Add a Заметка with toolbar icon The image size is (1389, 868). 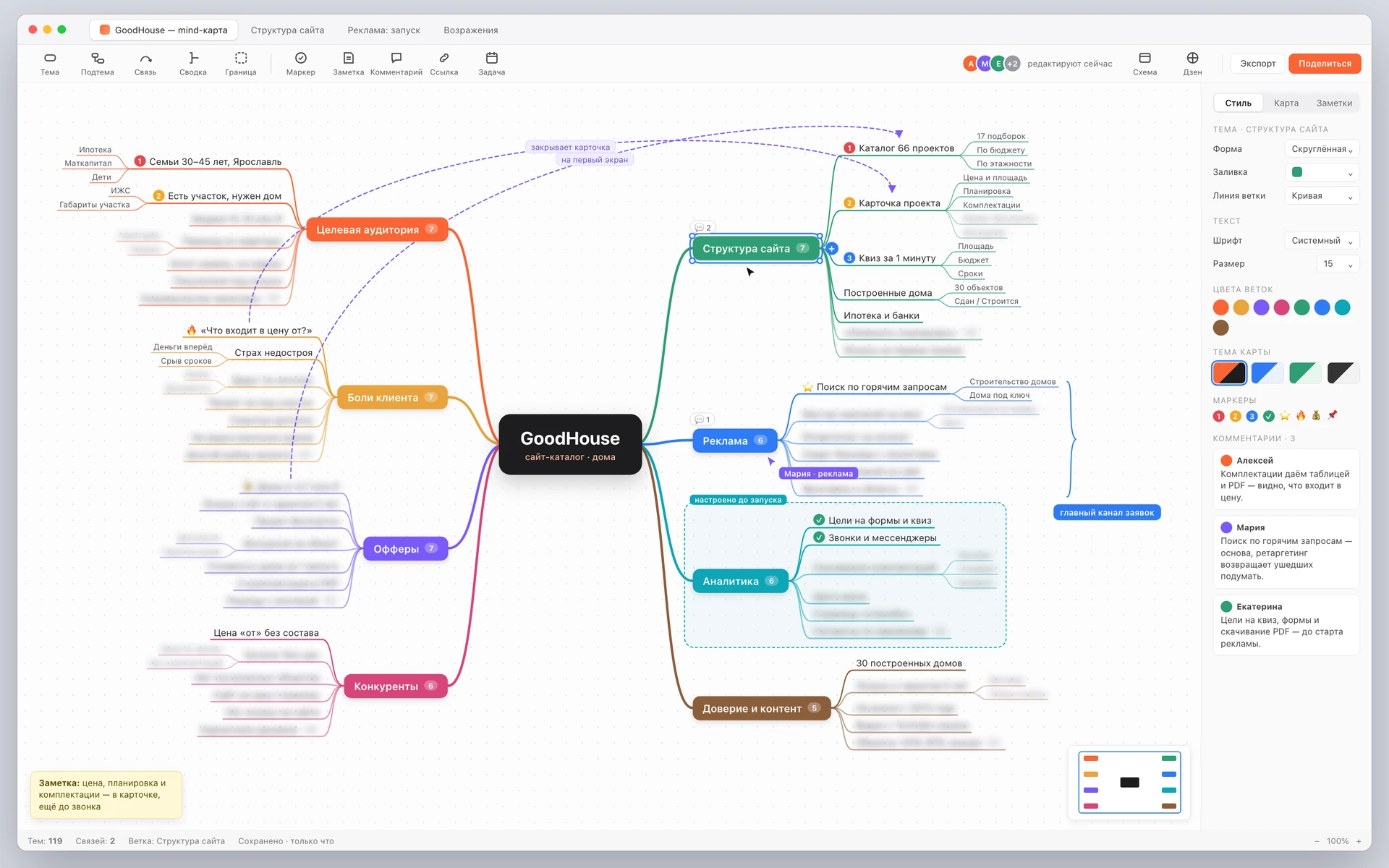point(349,64)
